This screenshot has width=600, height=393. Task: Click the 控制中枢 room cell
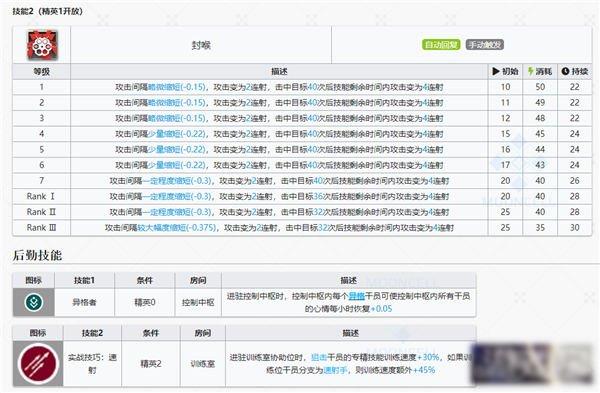(198, 302)
